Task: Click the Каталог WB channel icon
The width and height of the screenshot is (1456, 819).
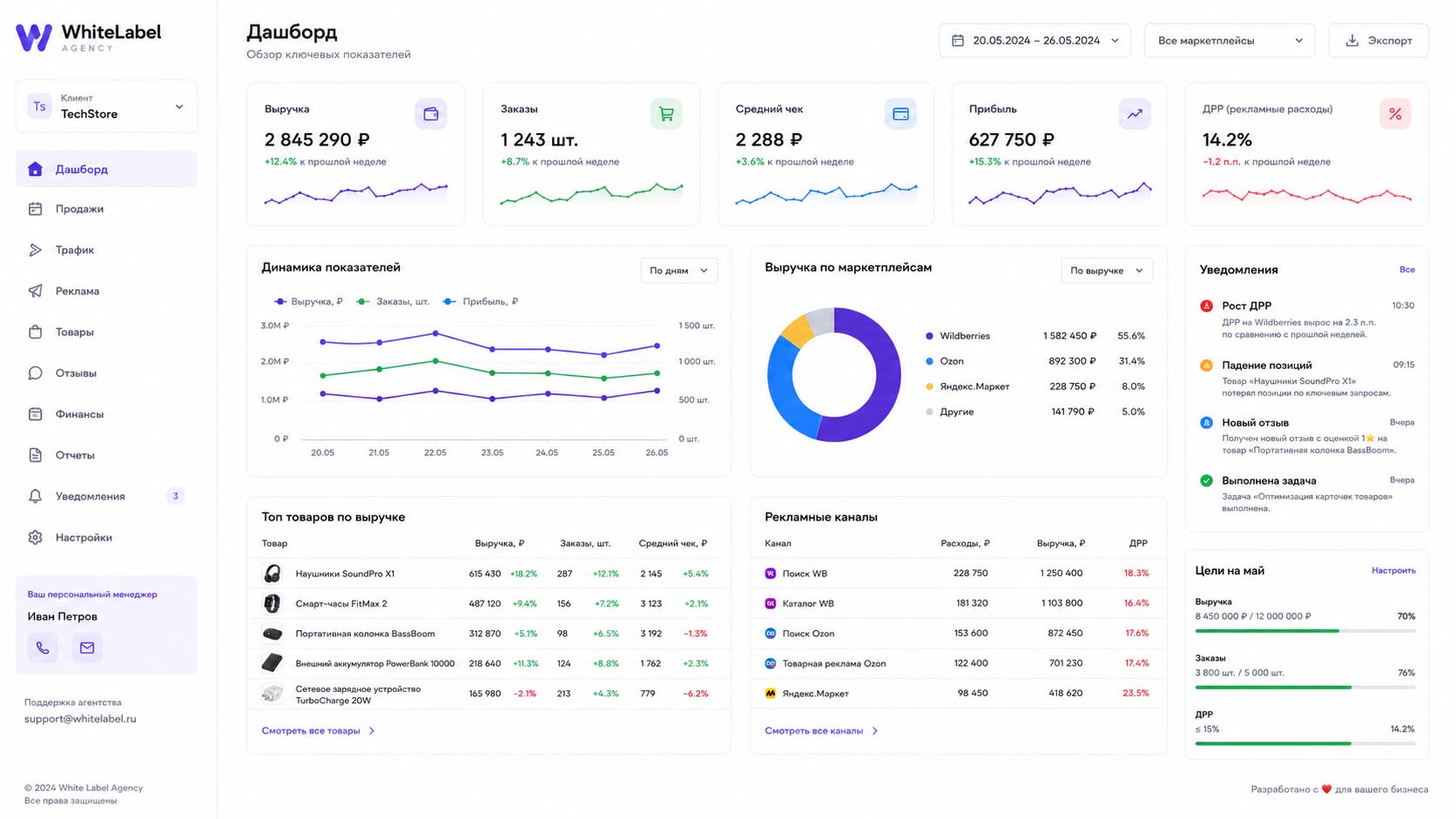Action: coord(770,603)
